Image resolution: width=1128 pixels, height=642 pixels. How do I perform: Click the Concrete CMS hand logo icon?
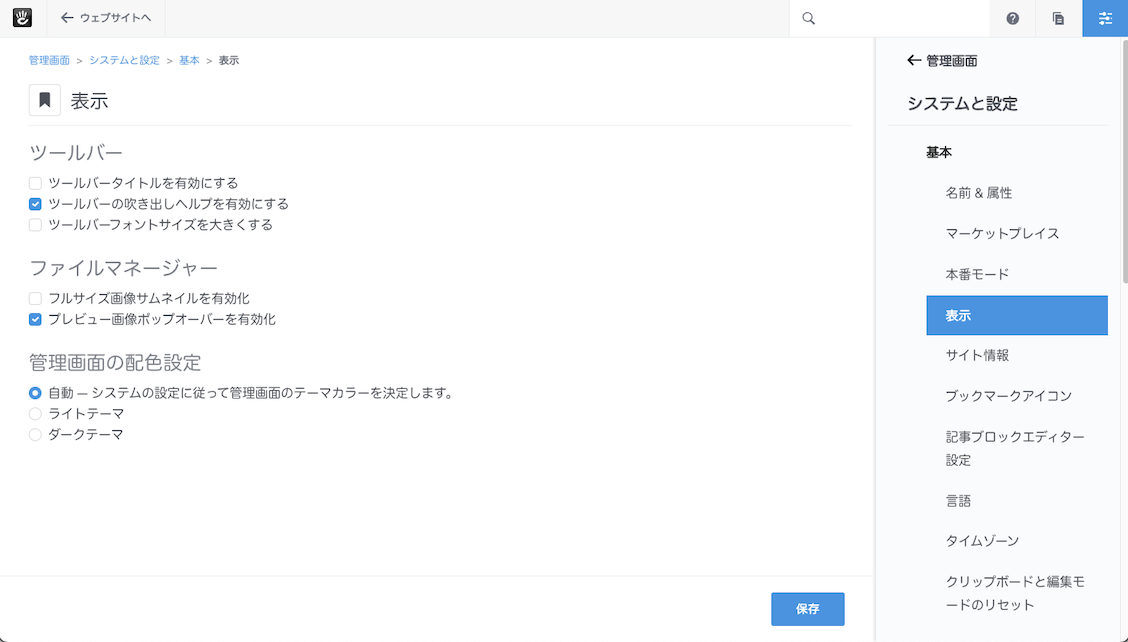pos(22,18)
